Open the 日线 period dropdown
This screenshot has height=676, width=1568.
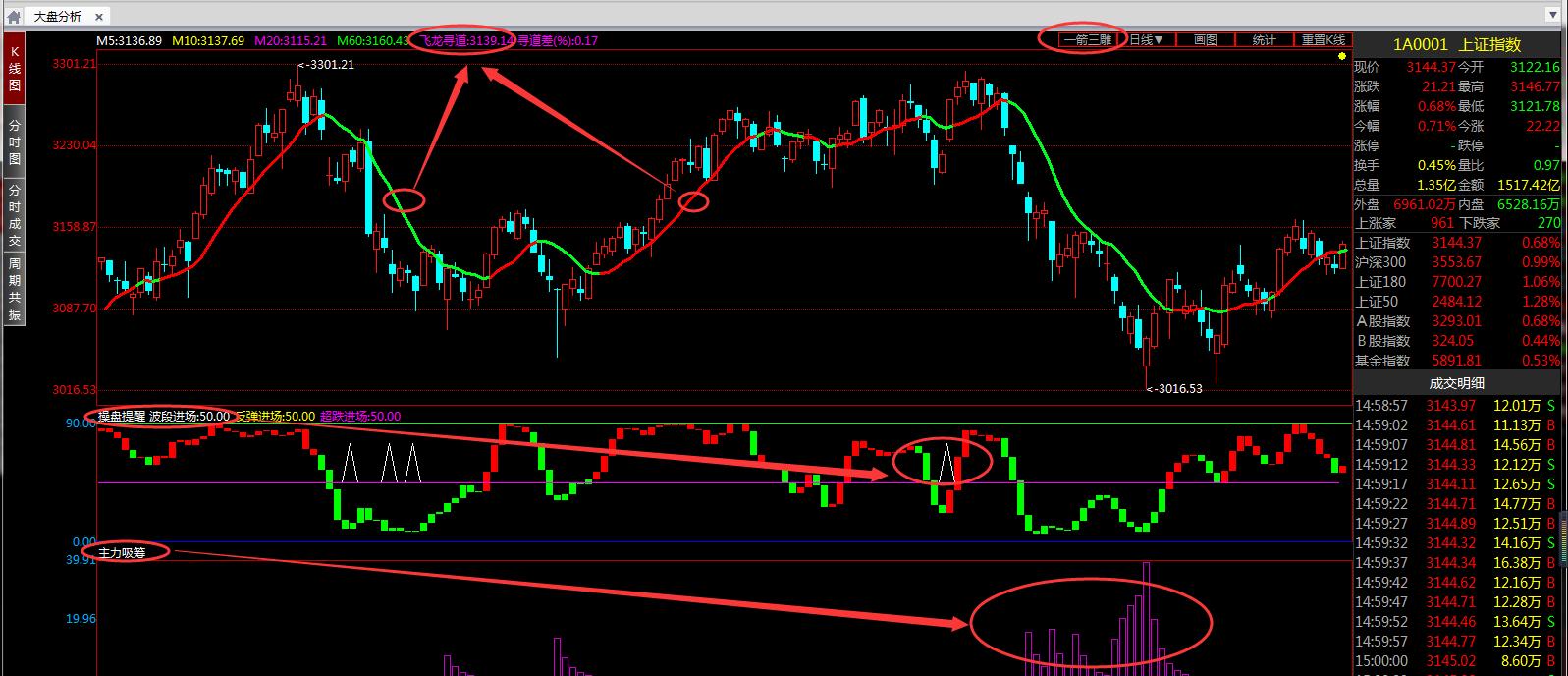1147,40
